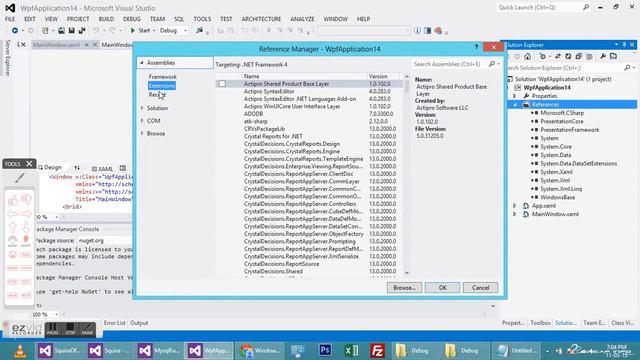This screenshot has height=360, width=640.
Task: Swap panes icon between Design and XAML
Action: coord(77,168)
